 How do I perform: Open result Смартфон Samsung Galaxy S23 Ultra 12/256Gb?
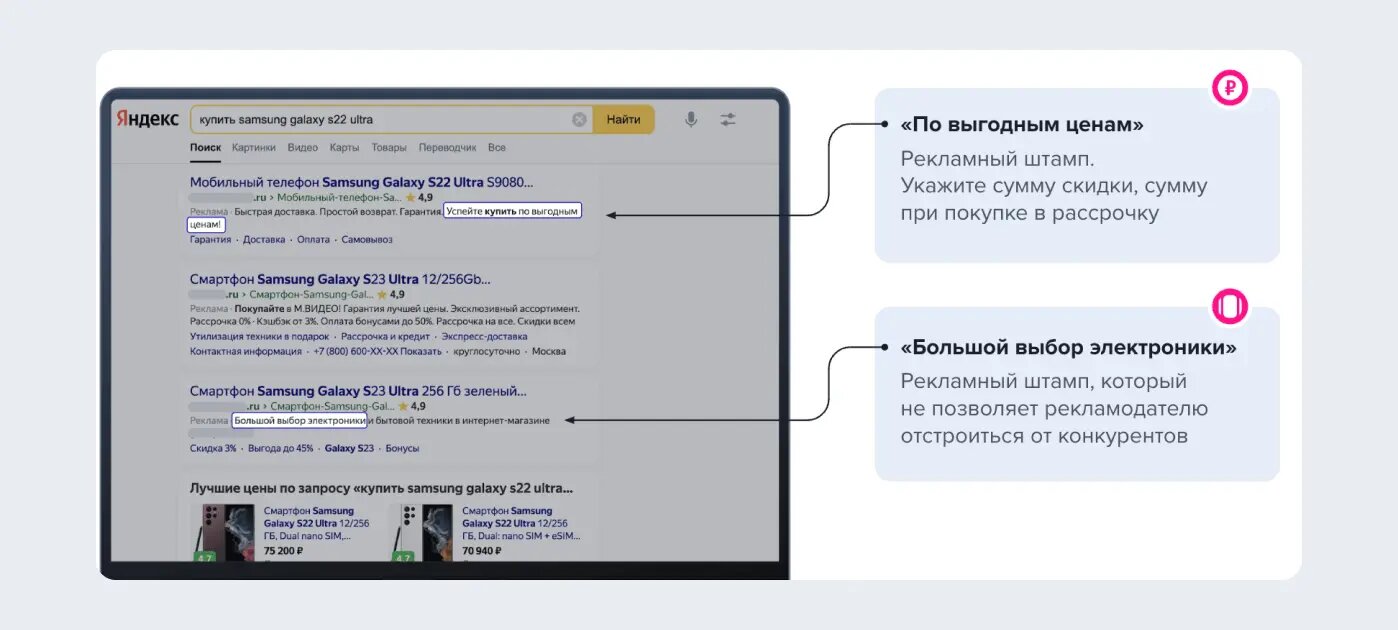[340, 279]
